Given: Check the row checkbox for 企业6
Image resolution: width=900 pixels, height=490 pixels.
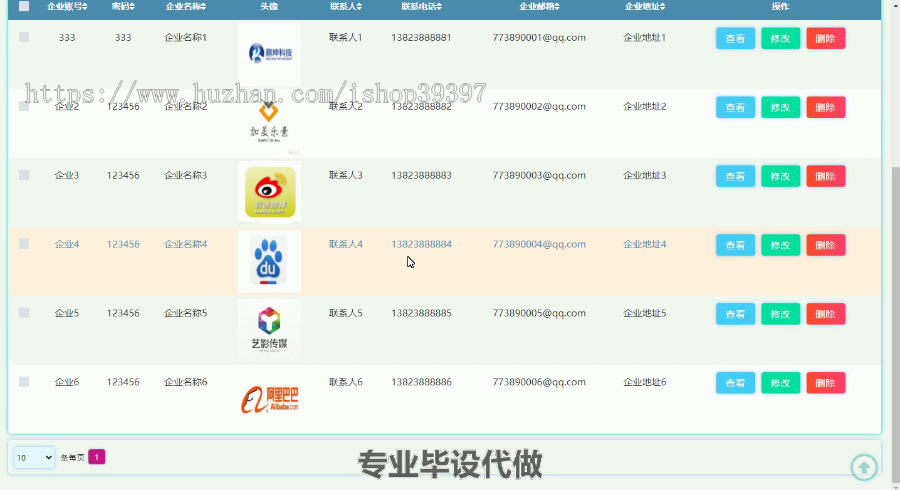Looking at the screenshot, I should (x=24, y=382).
